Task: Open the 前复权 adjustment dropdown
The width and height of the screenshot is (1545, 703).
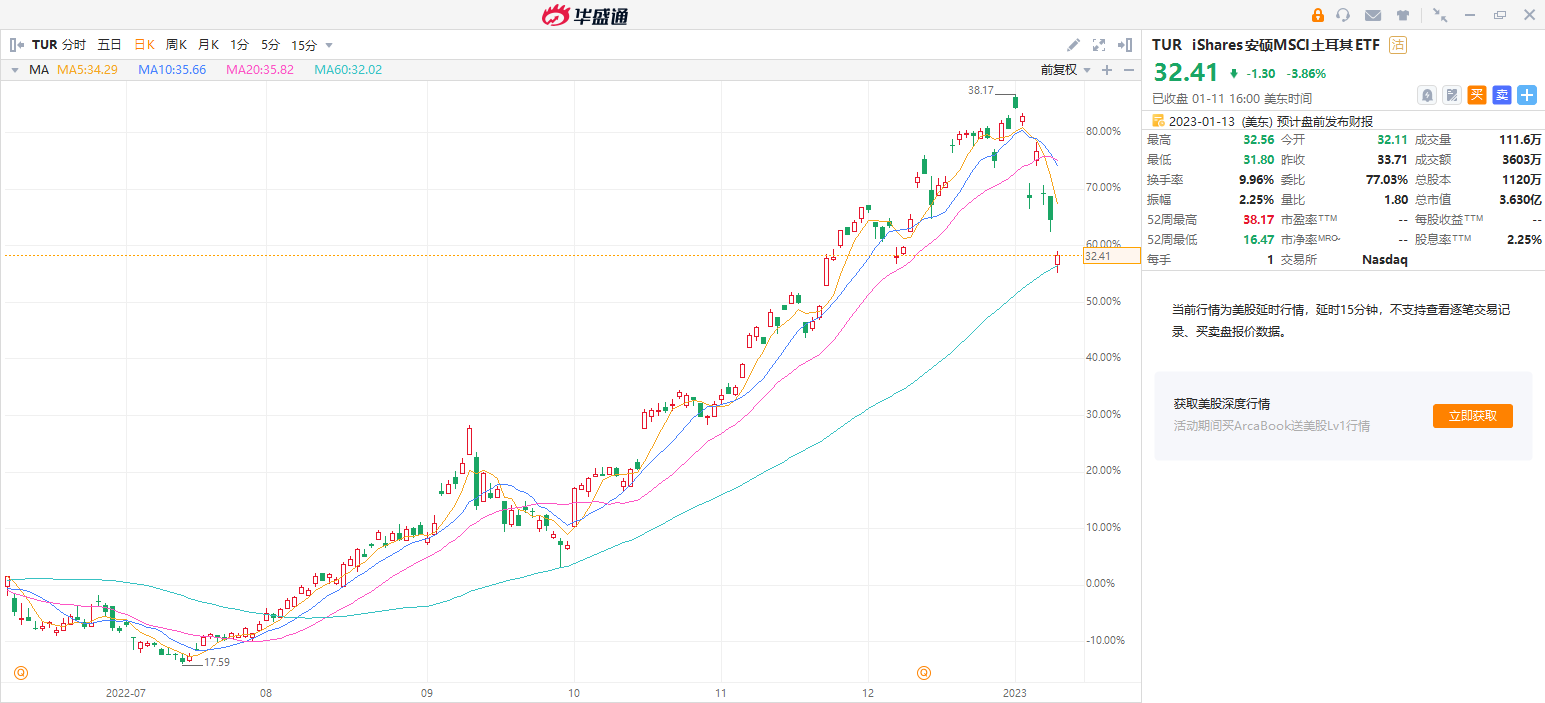Action: pos(1064,70)
